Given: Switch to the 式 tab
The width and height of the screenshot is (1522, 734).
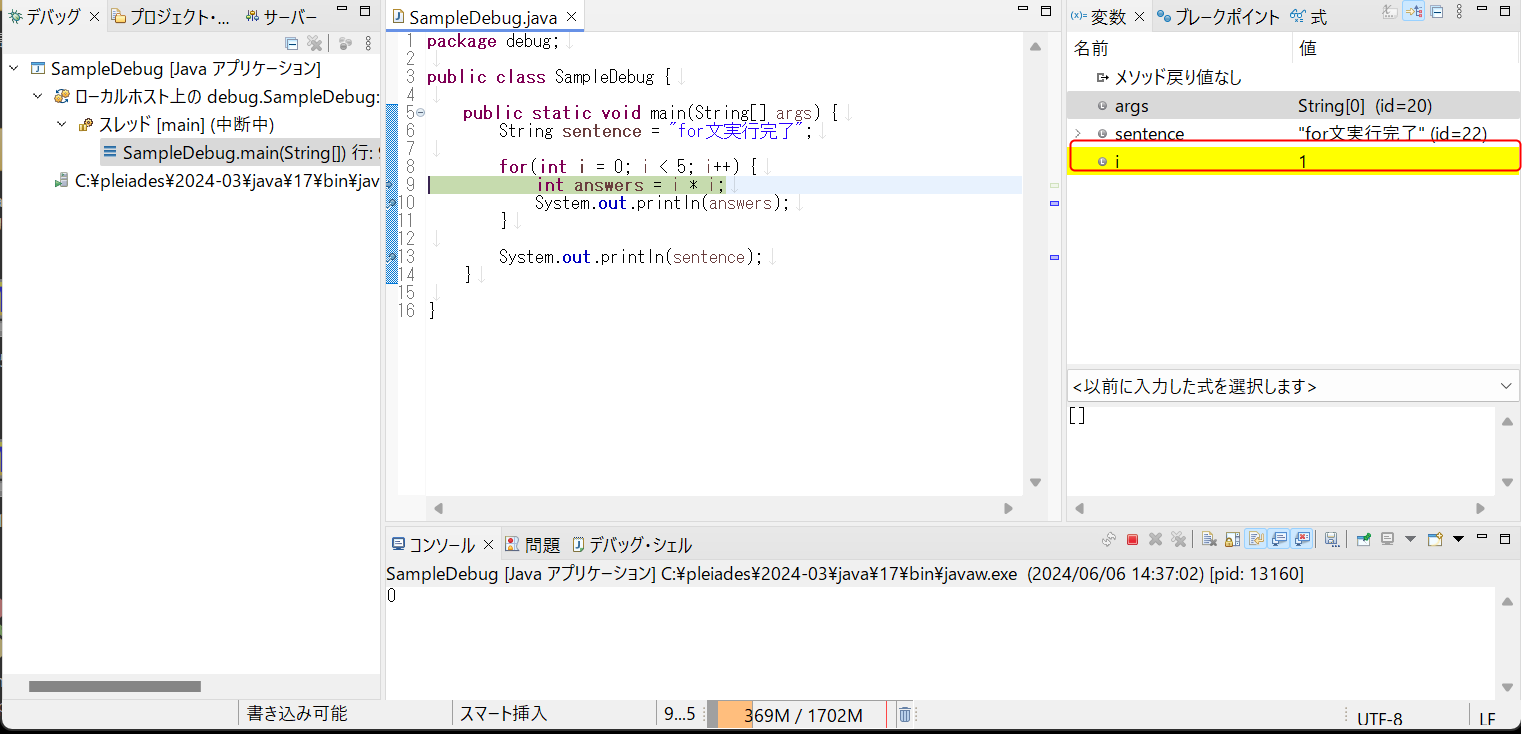Looking at the screenshot, I should pos(1309,17).
